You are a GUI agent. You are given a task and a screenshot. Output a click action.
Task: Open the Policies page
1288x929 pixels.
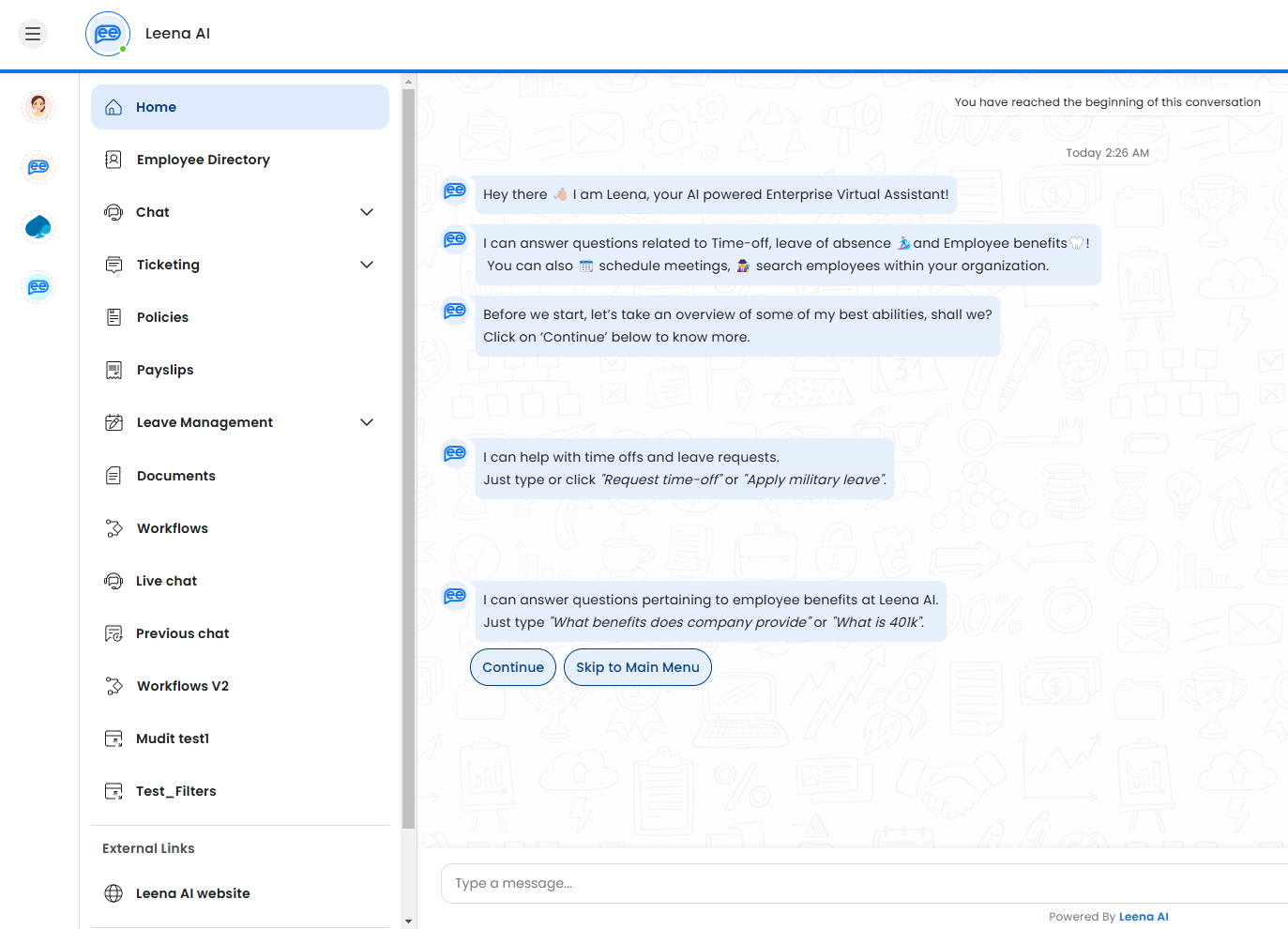click(240, 317)
